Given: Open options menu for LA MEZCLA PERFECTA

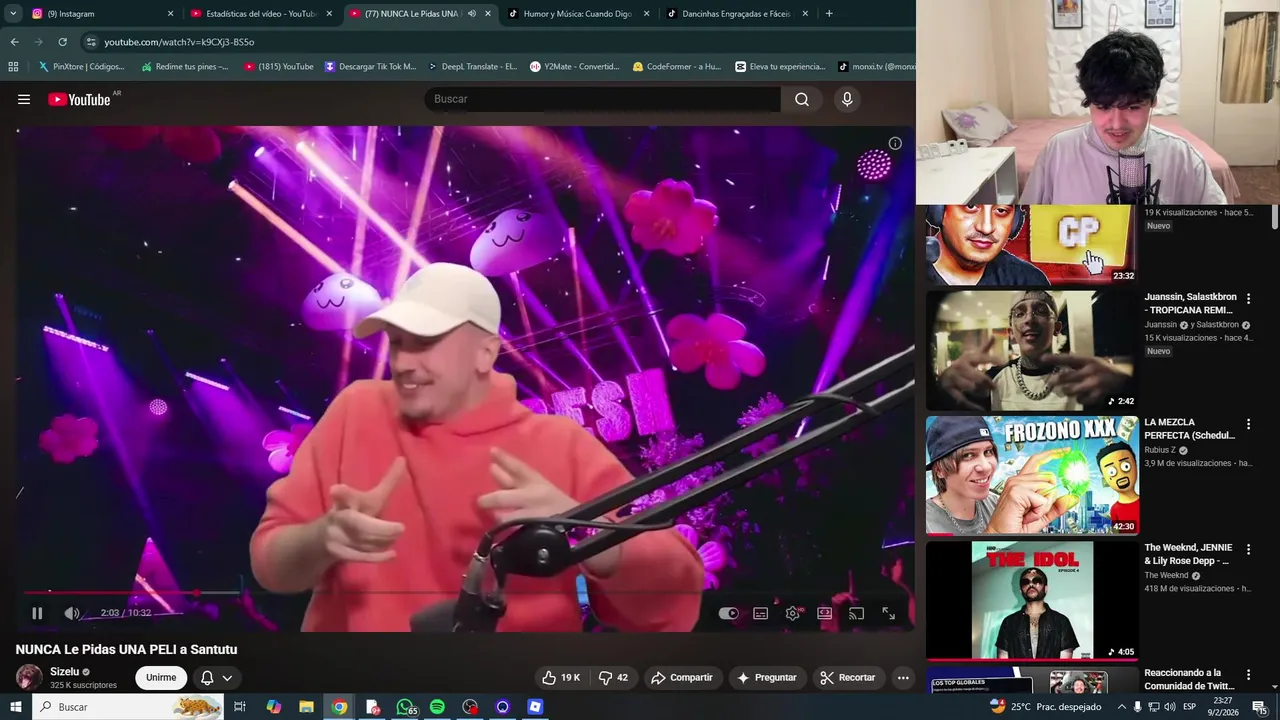Looking at the screenshot, I should click(1248, 424).
